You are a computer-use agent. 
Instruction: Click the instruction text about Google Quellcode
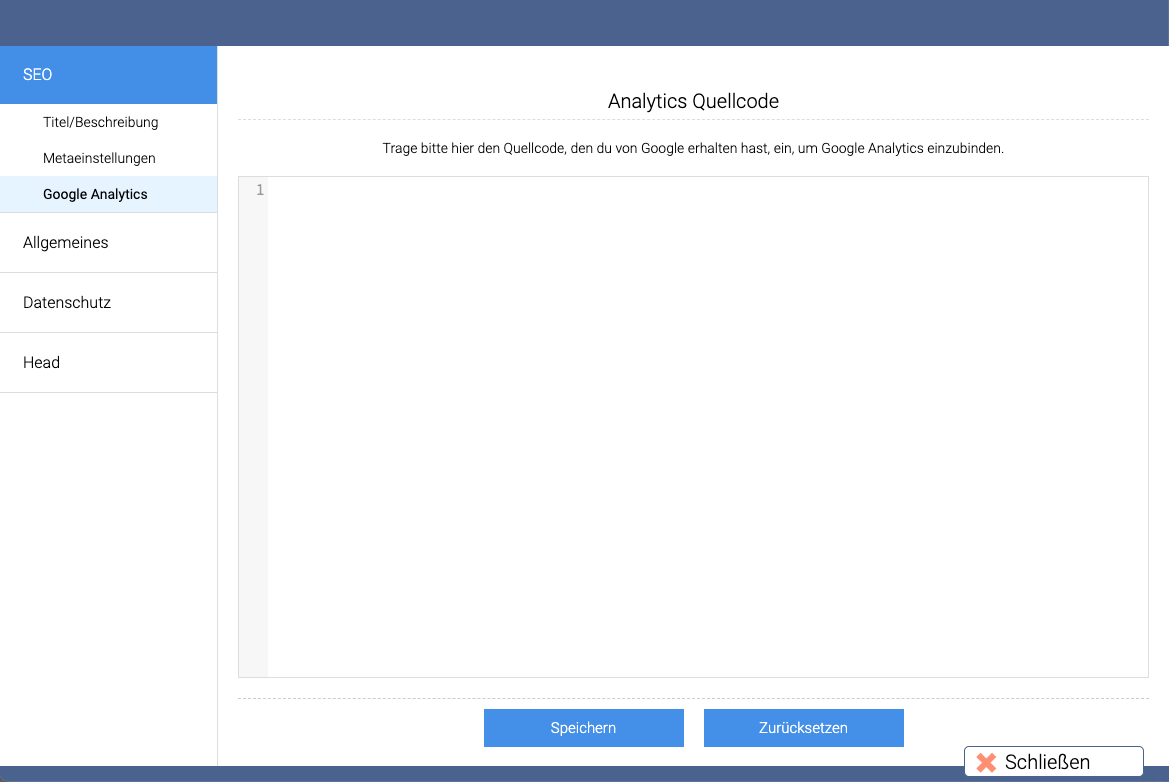(693, 148)
